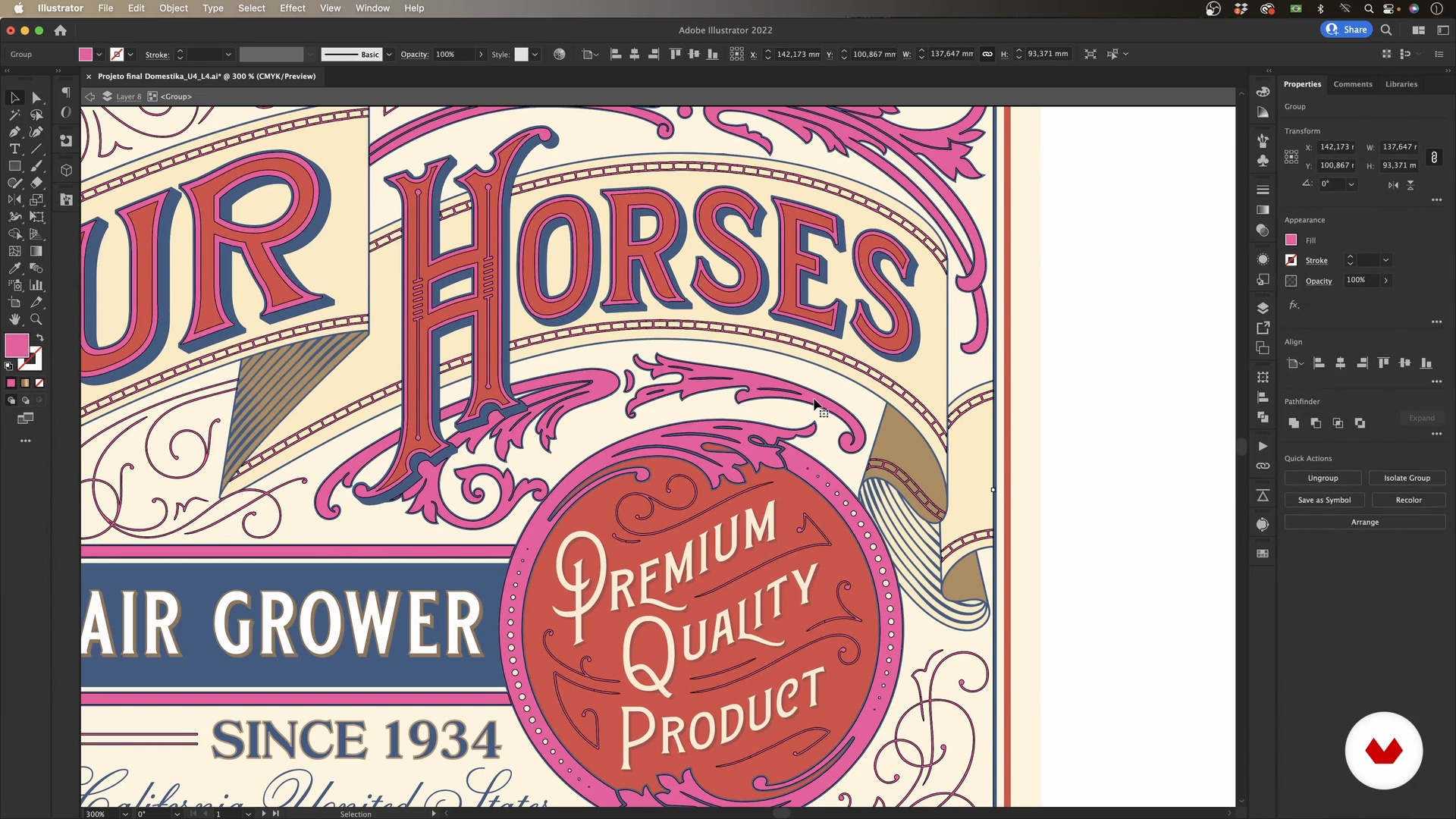
Task: Open the Color panel palette icon
Action: click(x=1263, y=92)
